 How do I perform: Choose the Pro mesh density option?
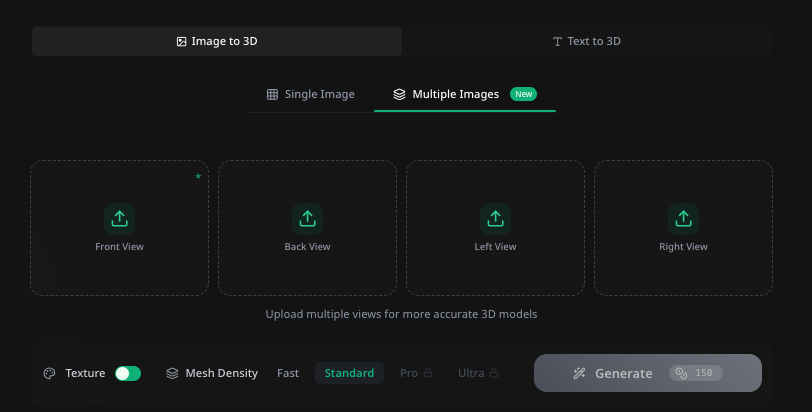click(x=409, y=373)
